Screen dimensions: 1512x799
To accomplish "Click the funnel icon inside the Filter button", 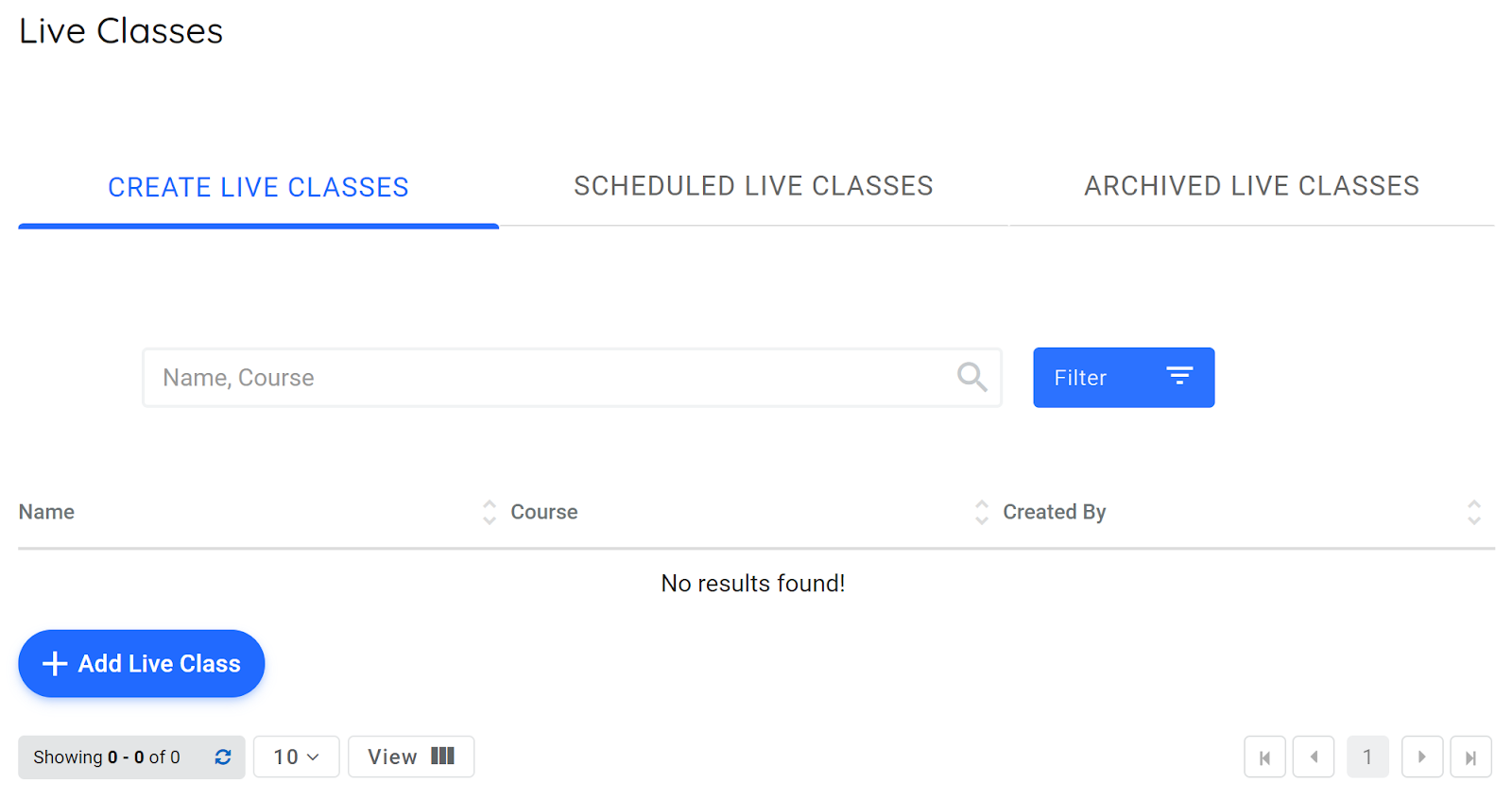I will [x=1179, y=377].
